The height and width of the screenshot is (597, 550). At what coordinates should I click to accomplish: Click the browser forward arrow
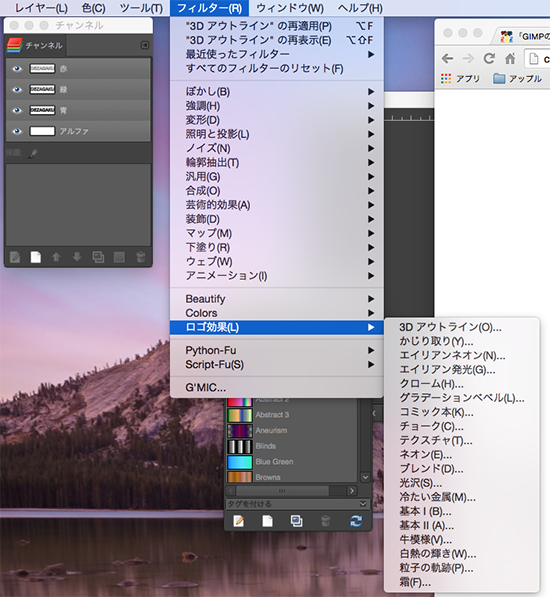468,59
